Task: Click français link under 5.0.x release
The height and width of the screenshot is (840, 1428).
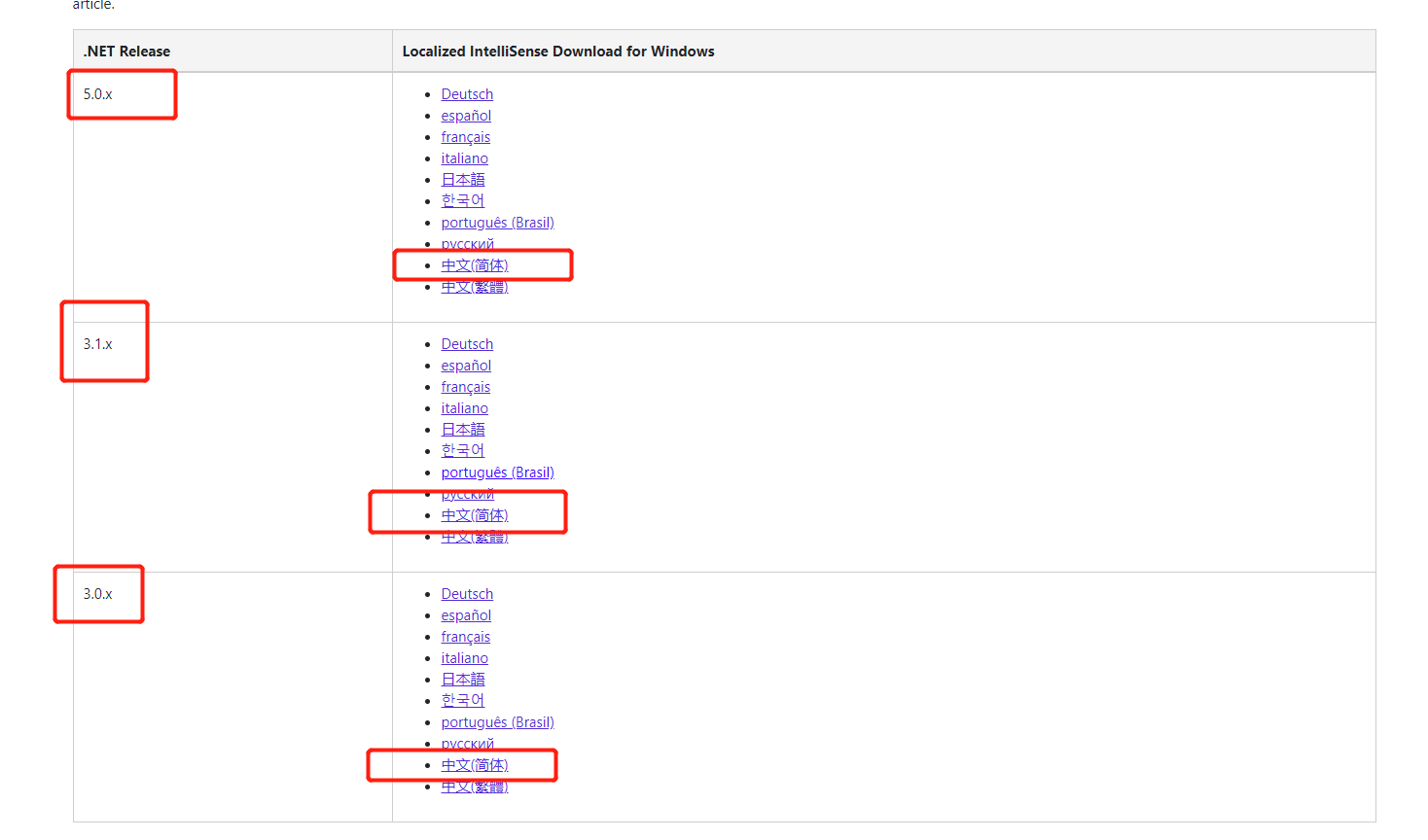Action: click(x=465, y=137)
